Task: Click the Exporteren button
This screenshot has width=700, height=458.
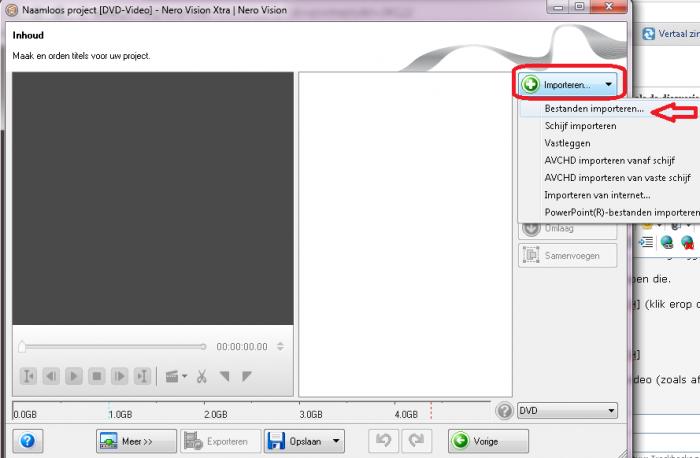Action: tap(221, 441)
